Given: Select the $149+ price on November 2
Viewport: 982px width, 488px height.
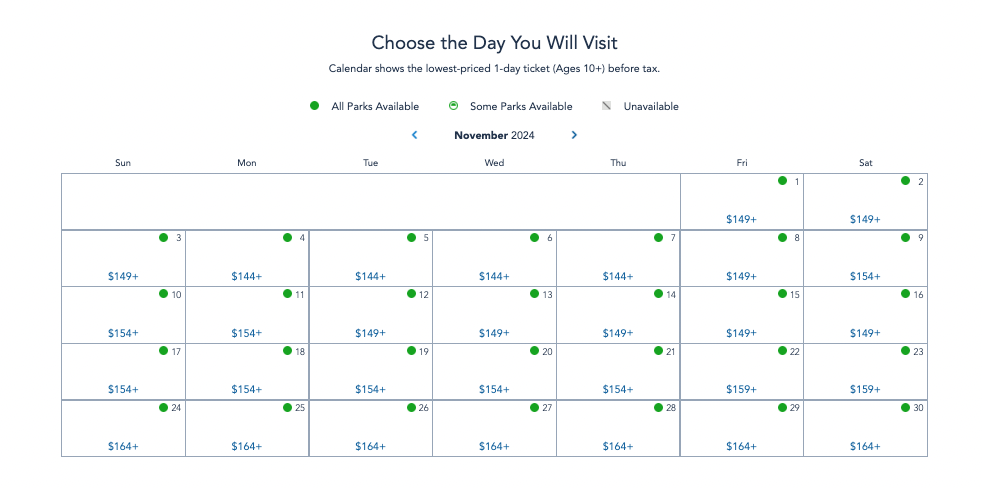Looking at the screenshot, I should click(865, 219).
